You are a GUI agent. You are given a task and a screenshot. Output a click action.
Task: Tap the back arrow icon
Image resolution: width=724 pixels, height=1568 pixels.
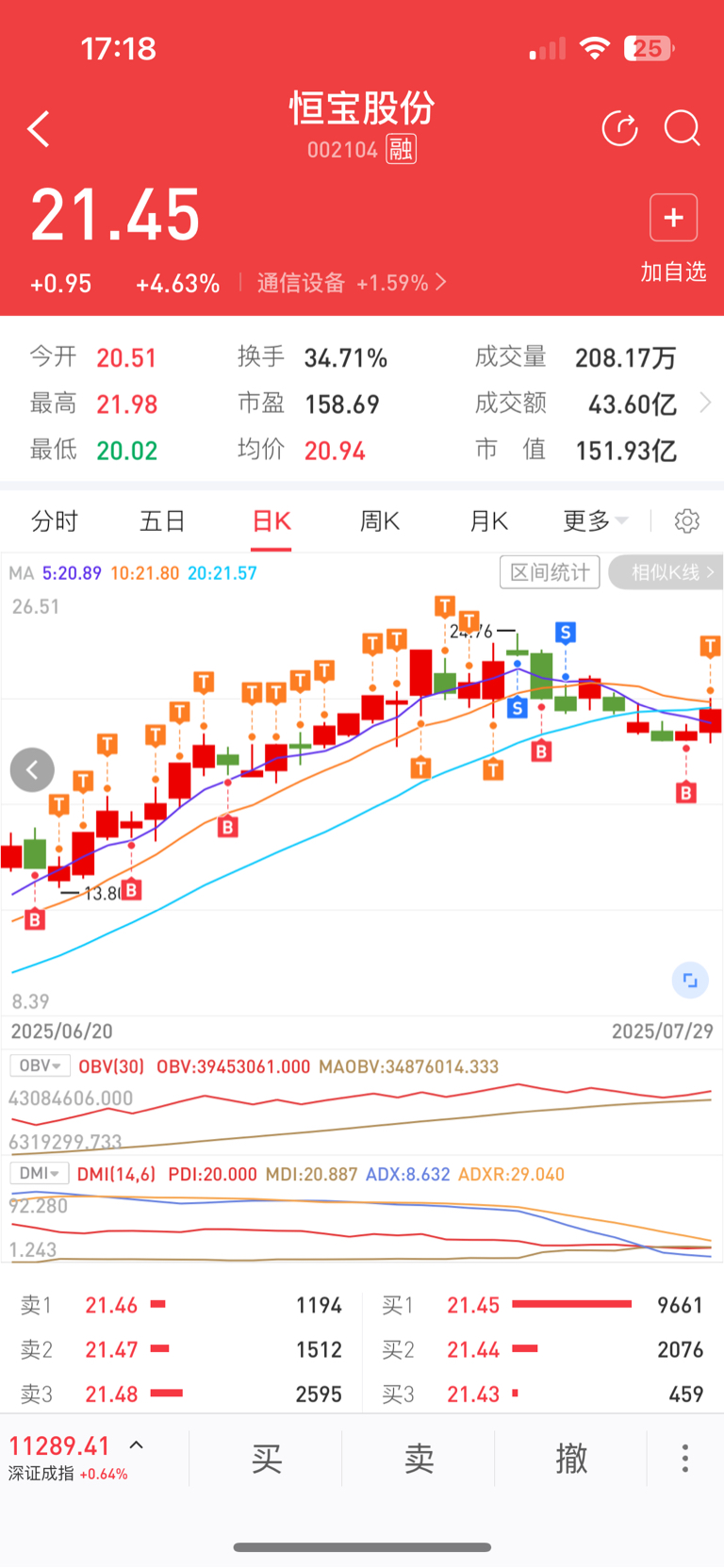pyautogui.click(x=39, y=129)
